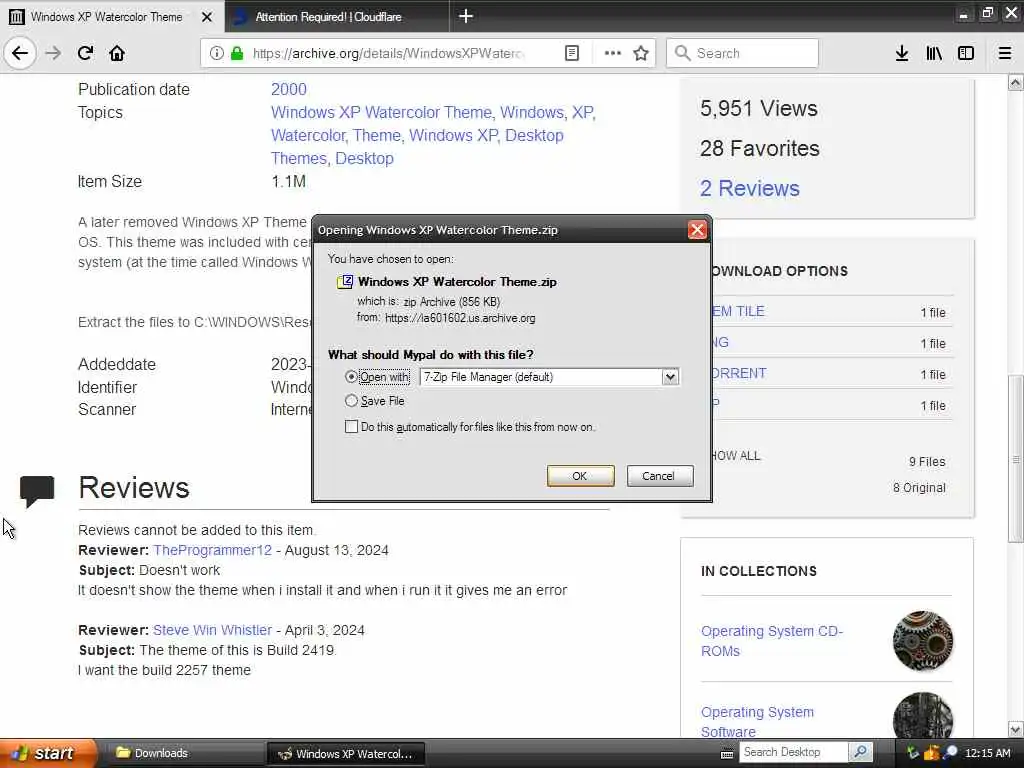Viewport: 1024px width, 768px height.
Task: Close the Opening zip dialog with red X
Action: (x=697, y=230)
